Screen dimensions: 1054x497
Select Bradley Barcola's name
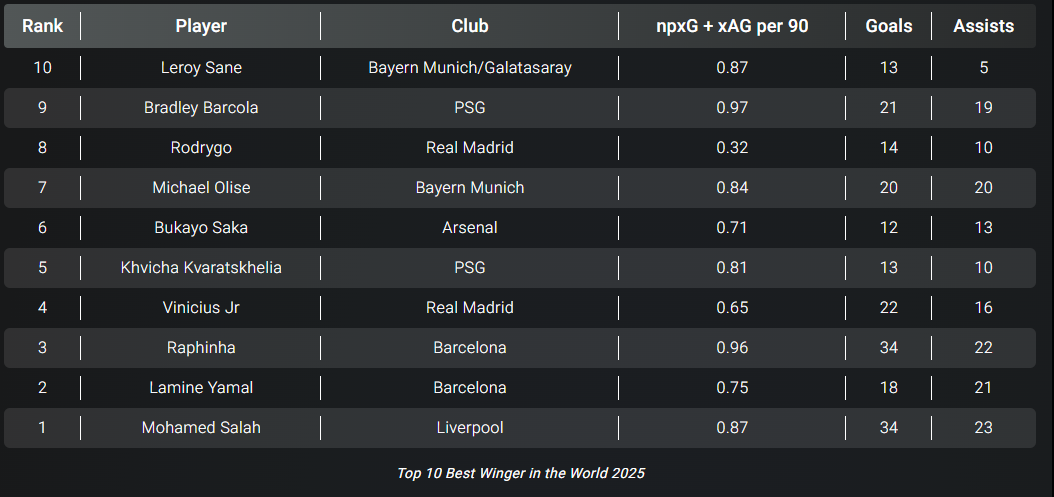pos(201,108)
